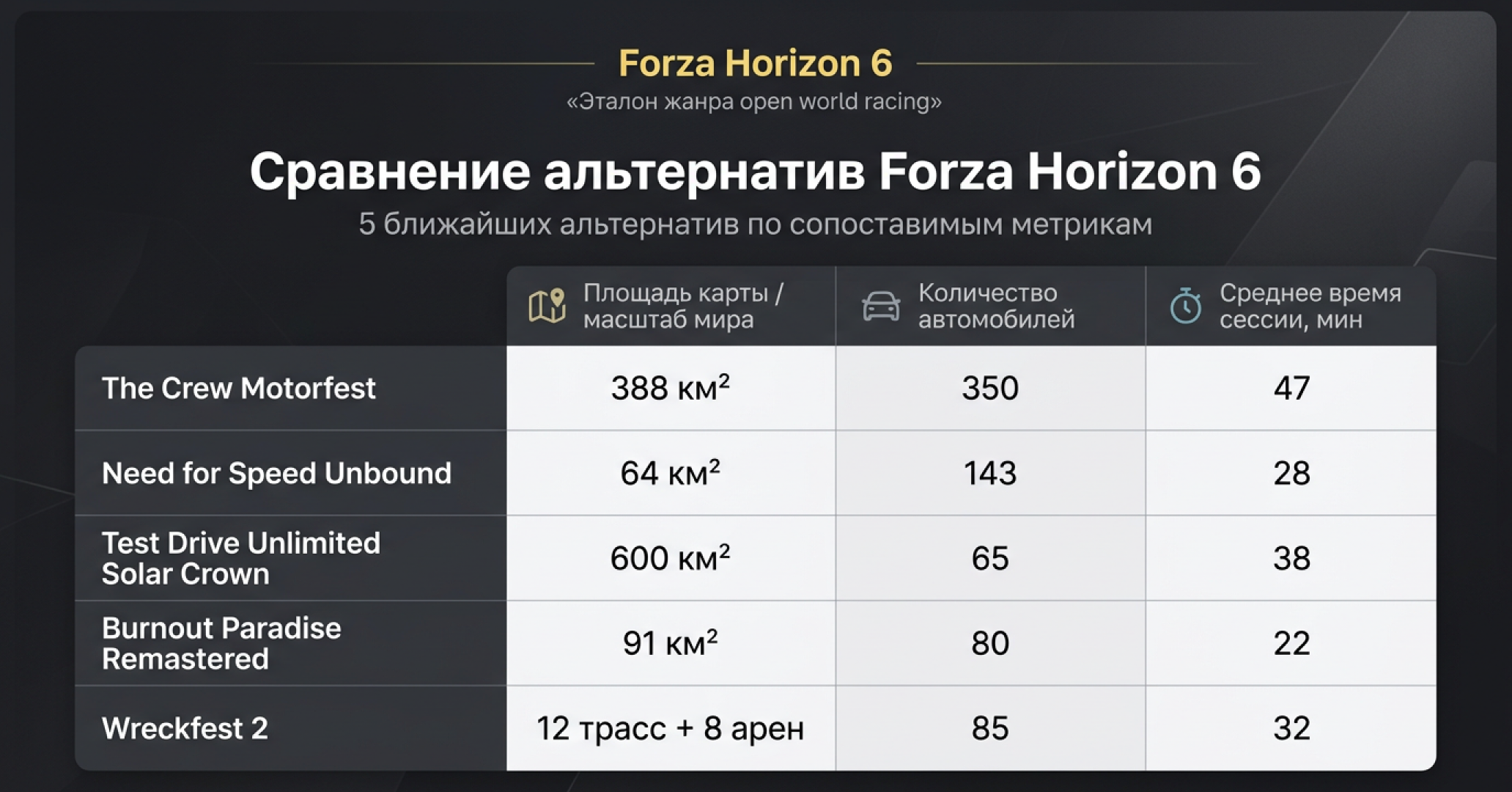Click the 143 car count cell
Image resolution: width=1512 pixels, height=792 pixels.
[x=990, y=473]
